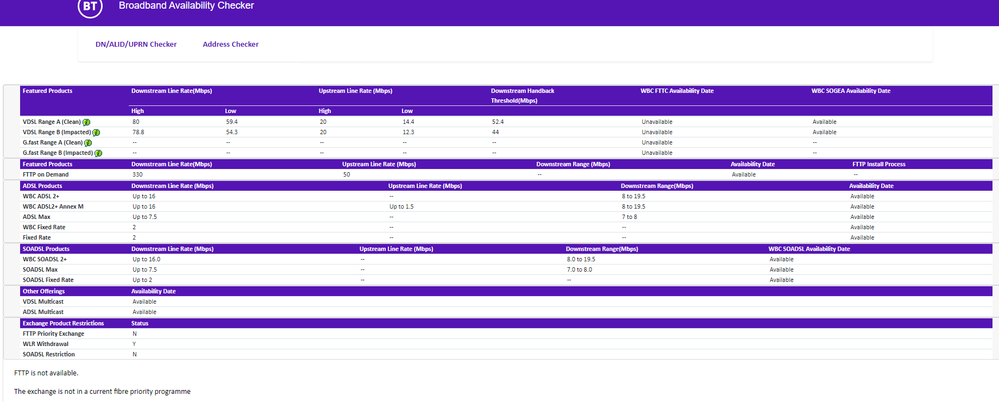Click the ADSL Multicast offering row
999x402 pixels.
click(42, 311)
